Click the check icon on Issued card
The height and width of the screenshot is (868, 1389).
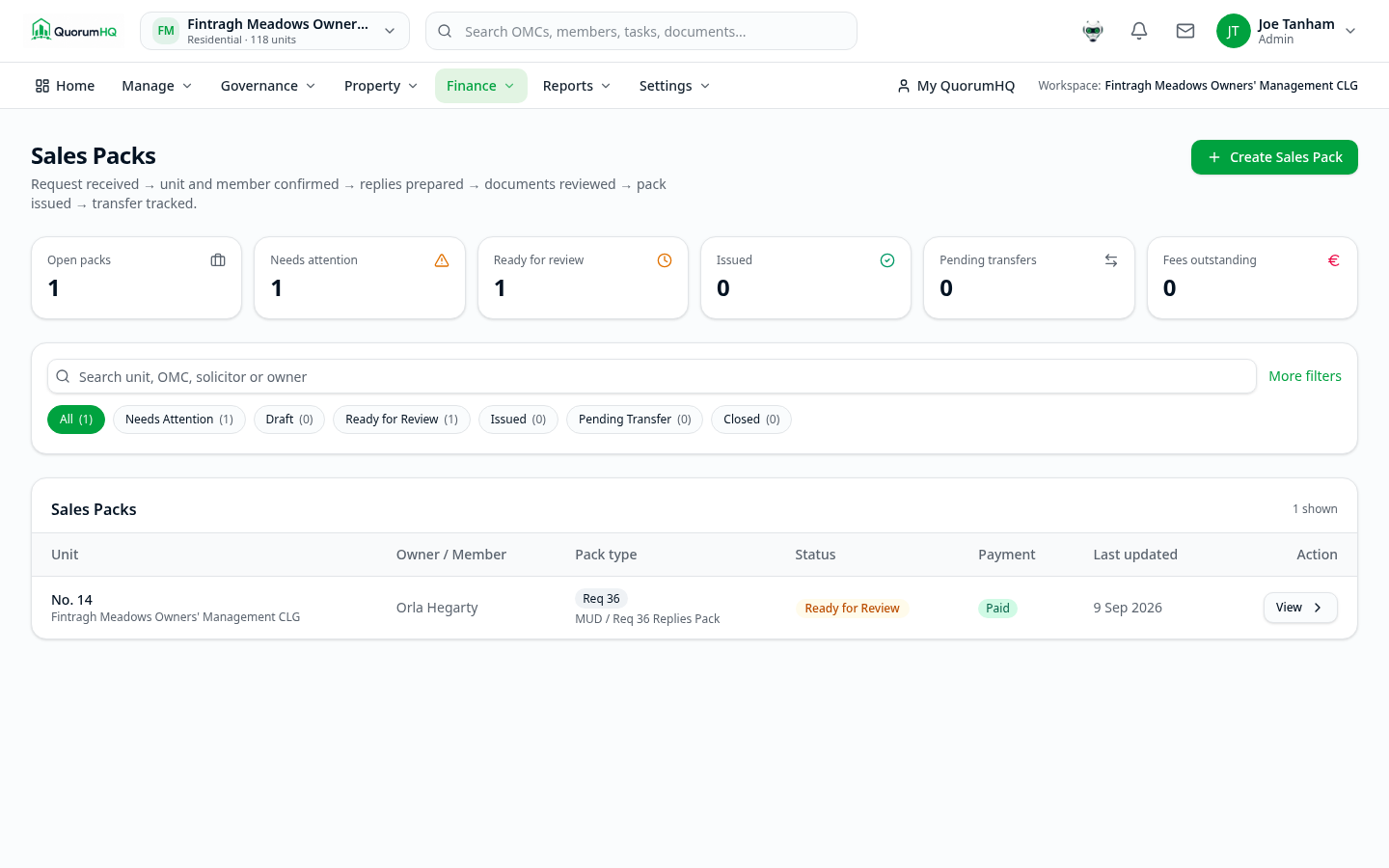[x=887, y=260]
